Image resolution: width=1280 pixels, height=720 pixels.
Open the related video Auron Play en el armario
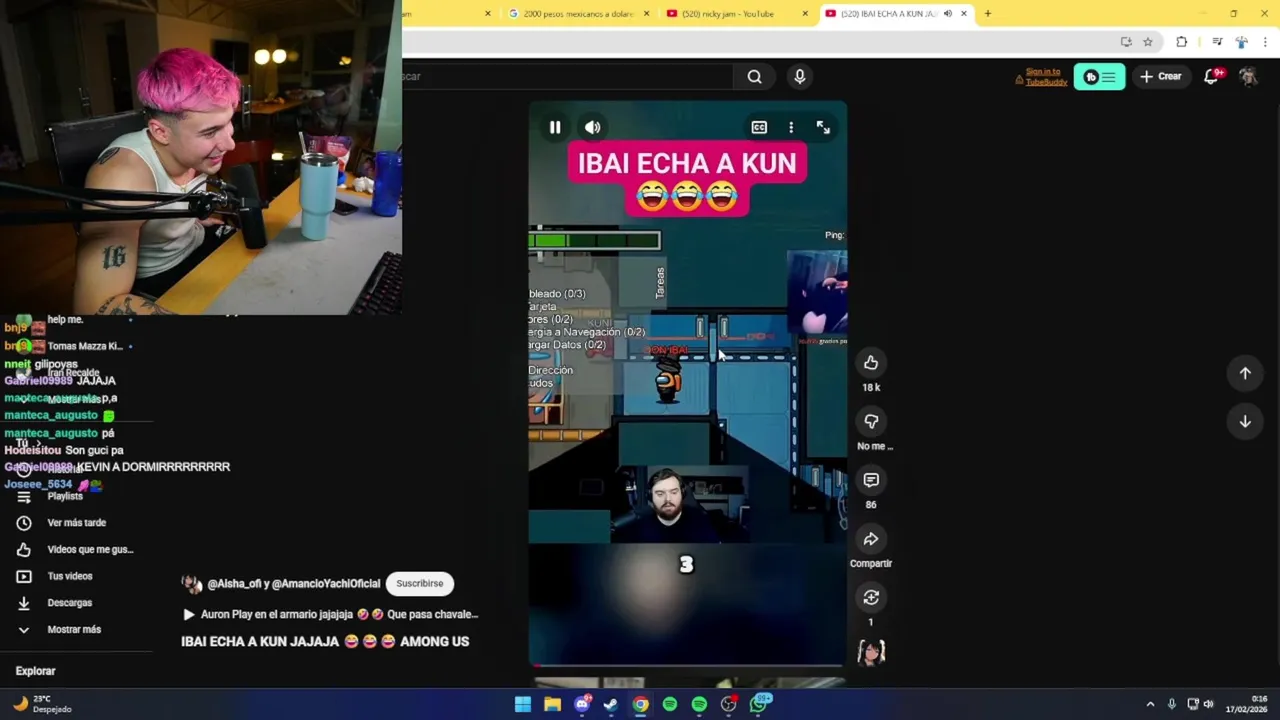[330, 614]
